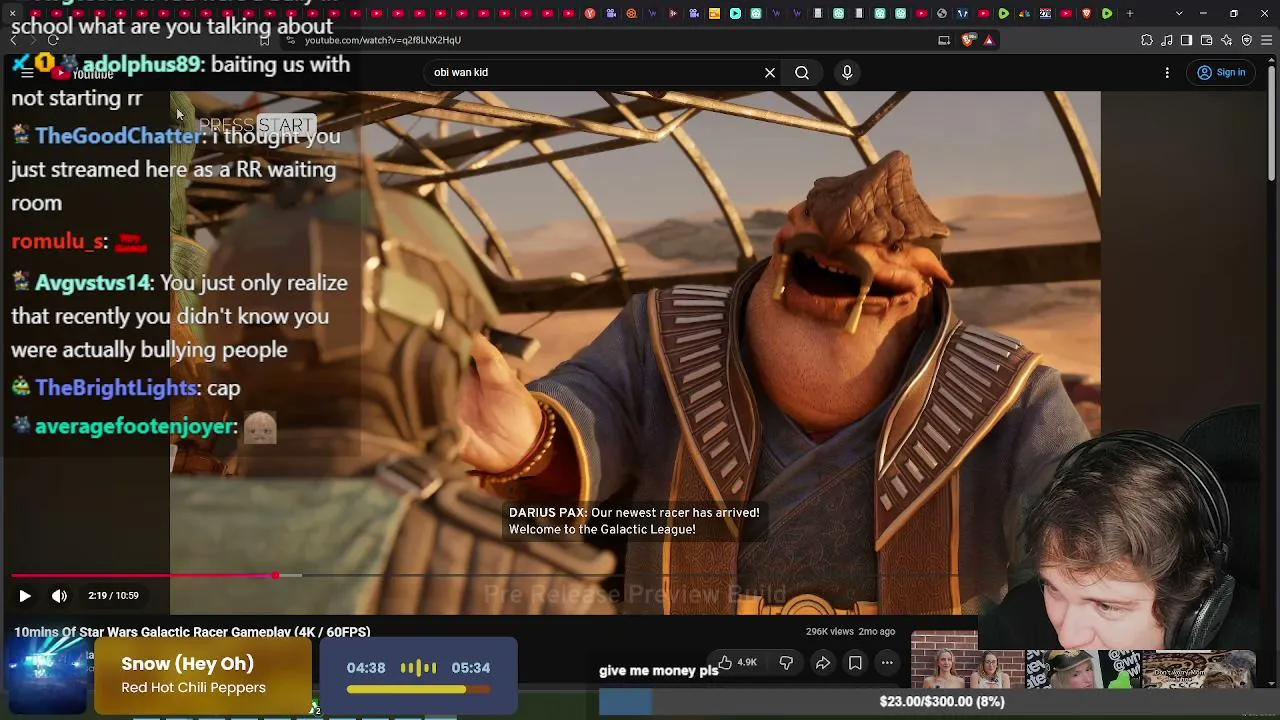1280x720 pixels.
Task: Open the Brave VPN shield icon
Action: click(x=1247, y=40)
